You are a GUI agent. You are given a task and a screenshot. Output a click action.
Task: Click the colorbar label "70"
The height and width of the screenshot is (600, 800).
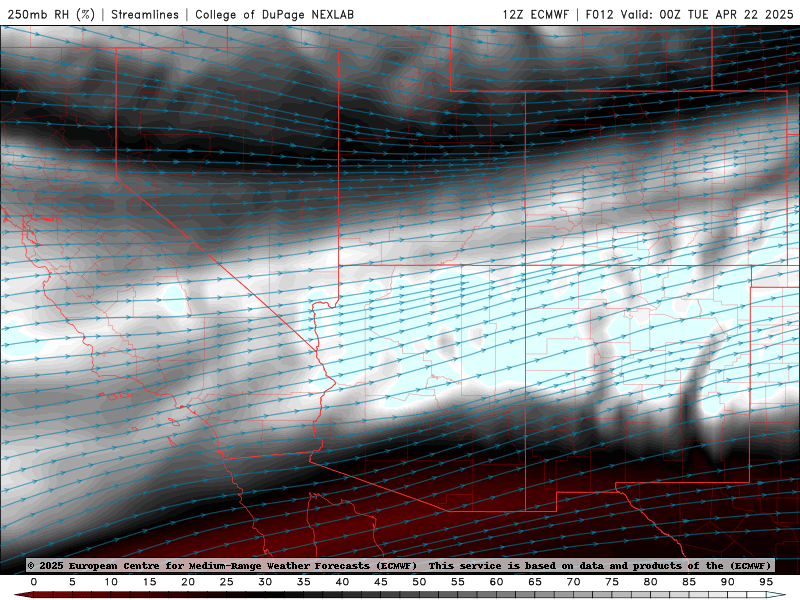tap(573, 582)
